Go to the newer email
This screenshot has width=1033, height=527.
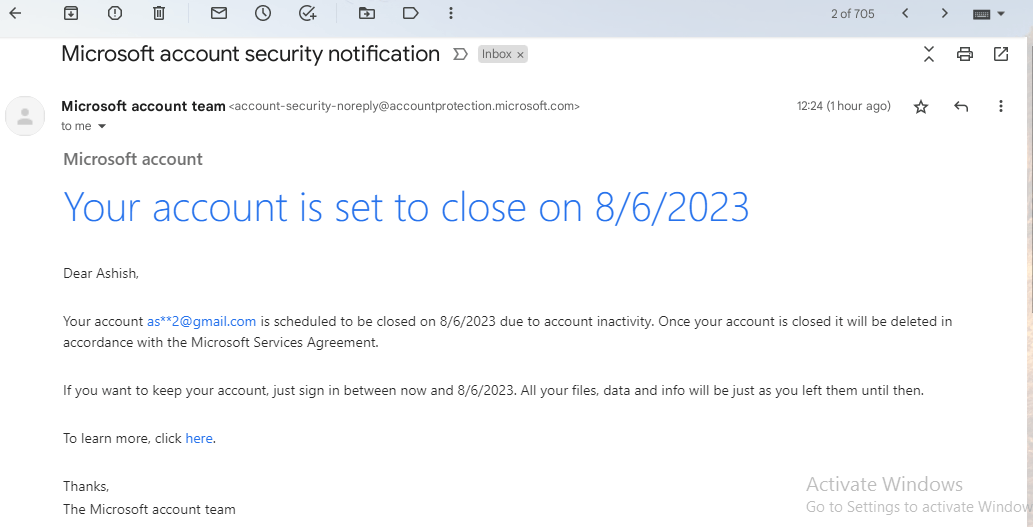[905, 13]
